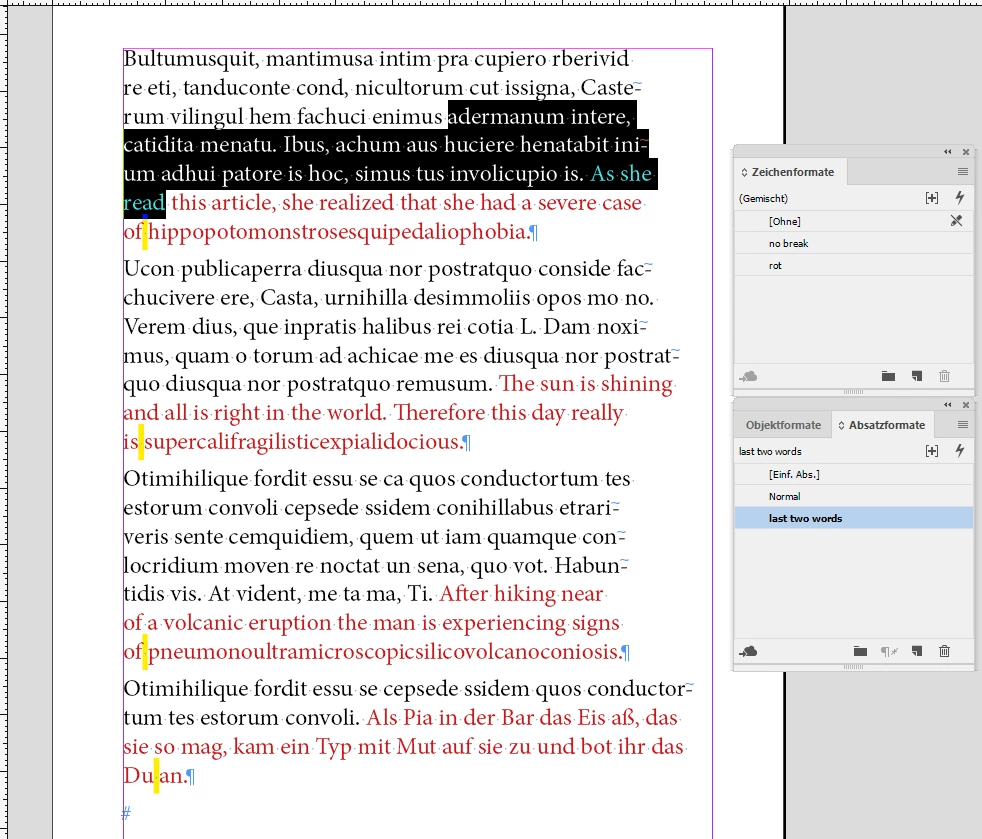Click the highlighted word 'adermanum'
The height and width of the screenshot is (839, 982).
click(x=506, y=117)
